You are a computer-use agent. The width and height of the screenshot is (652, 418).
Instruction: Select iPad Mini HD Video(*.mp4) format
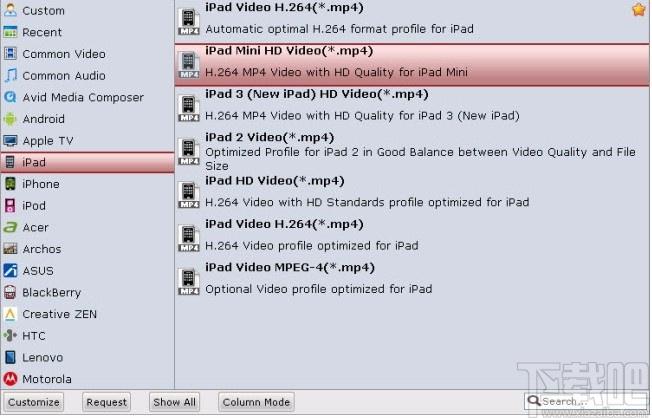412,64
